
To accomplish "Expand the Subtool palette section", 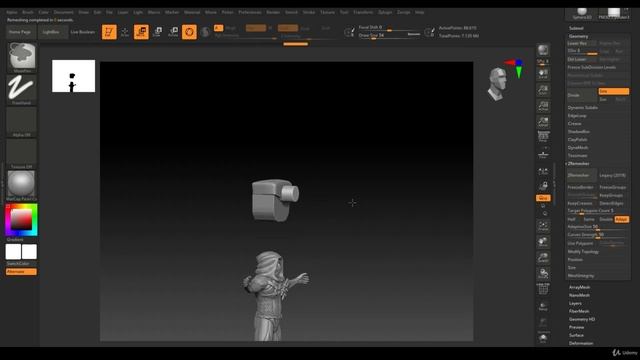I will [x=576, y=28].
